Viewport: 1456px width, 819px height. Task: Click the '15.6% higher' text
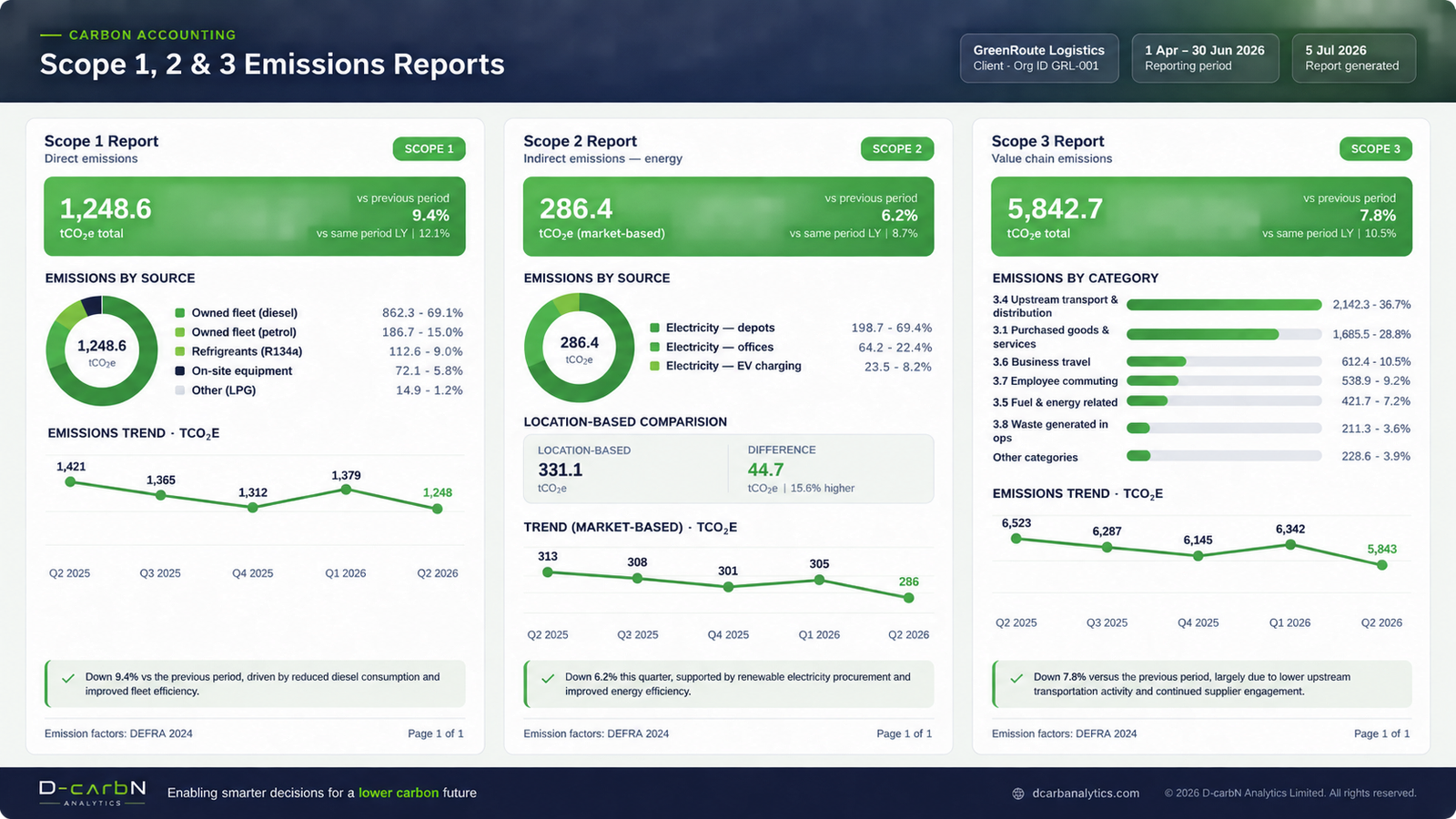coord(823,489)
